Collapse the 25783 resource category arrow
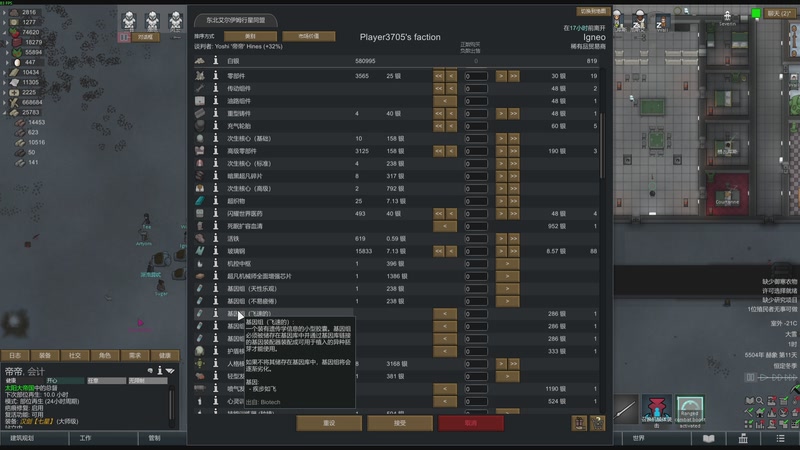 [4, 112]
